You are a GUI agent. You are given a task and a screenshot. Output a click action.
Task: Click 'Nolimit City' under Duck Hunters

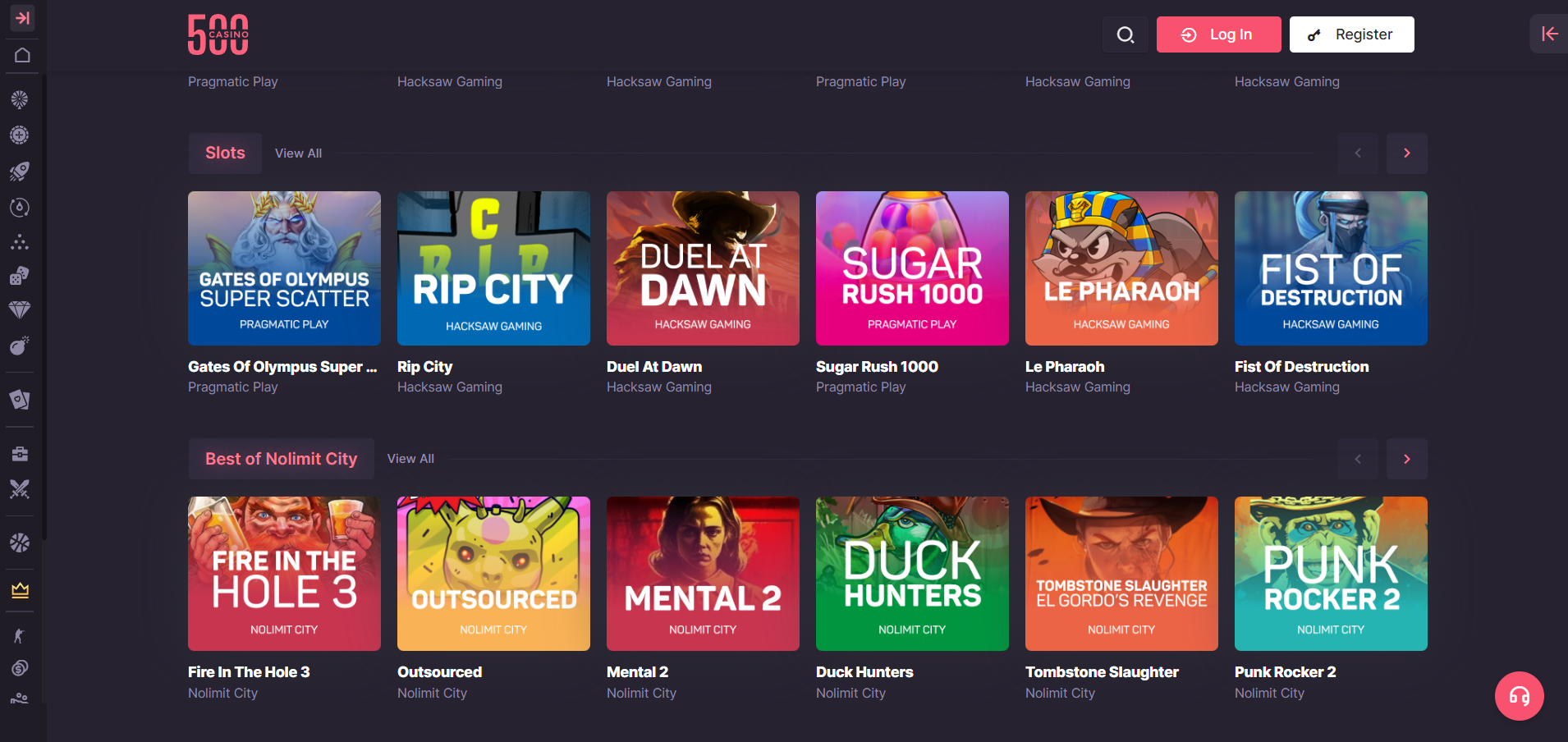coord(850,694)
